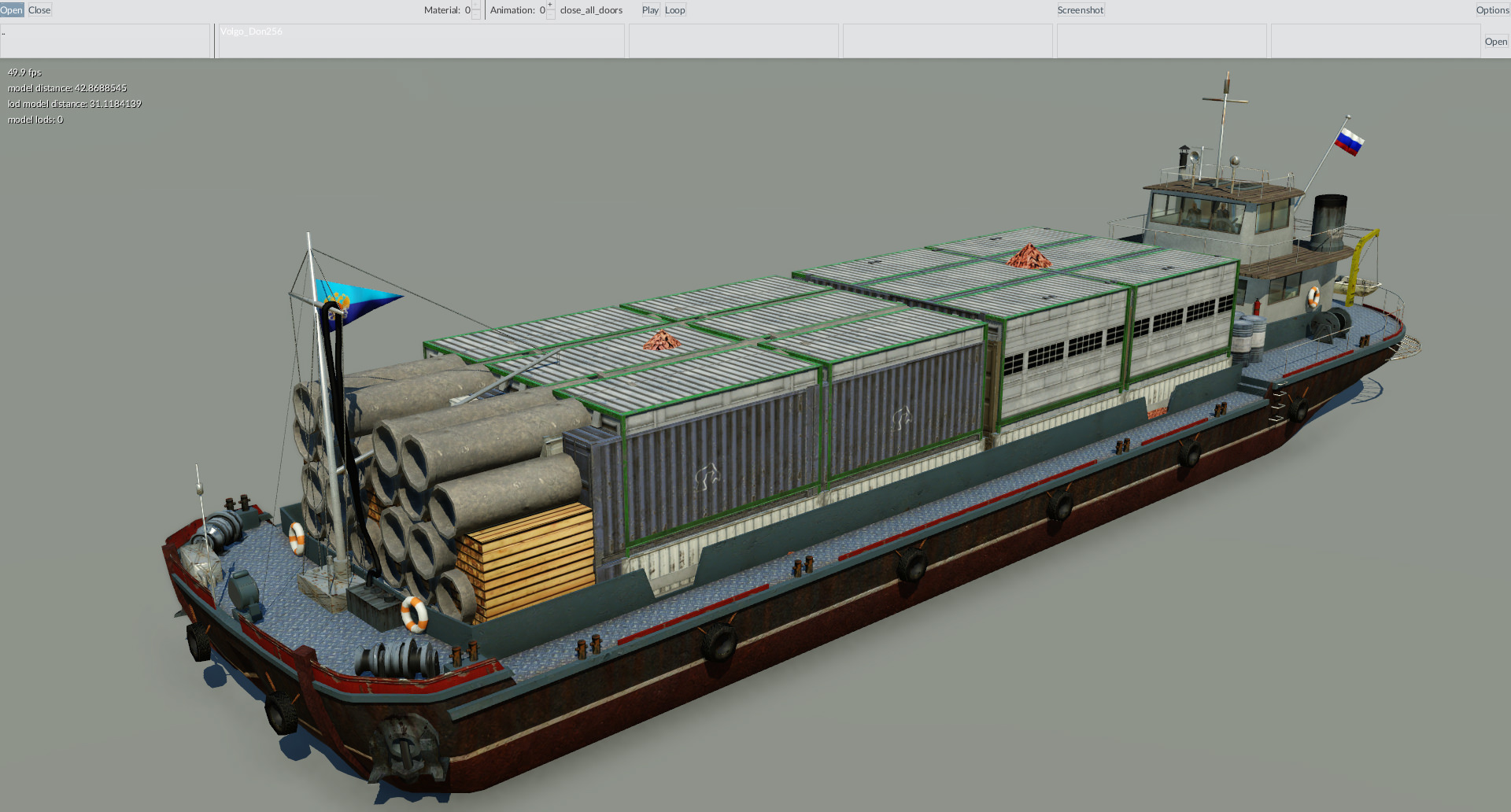
Task: Click the model distance readout
Action: [x=67, y=88]
